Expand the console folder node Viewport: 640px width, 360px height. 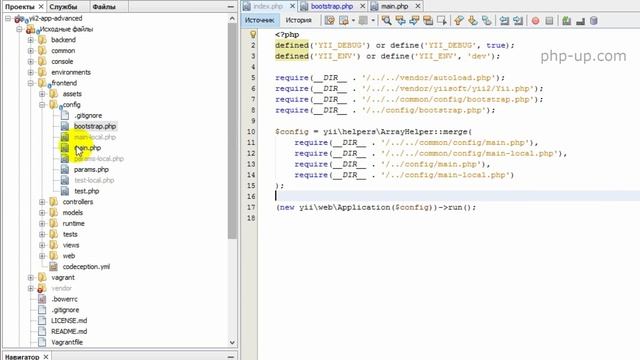[31, 62]
